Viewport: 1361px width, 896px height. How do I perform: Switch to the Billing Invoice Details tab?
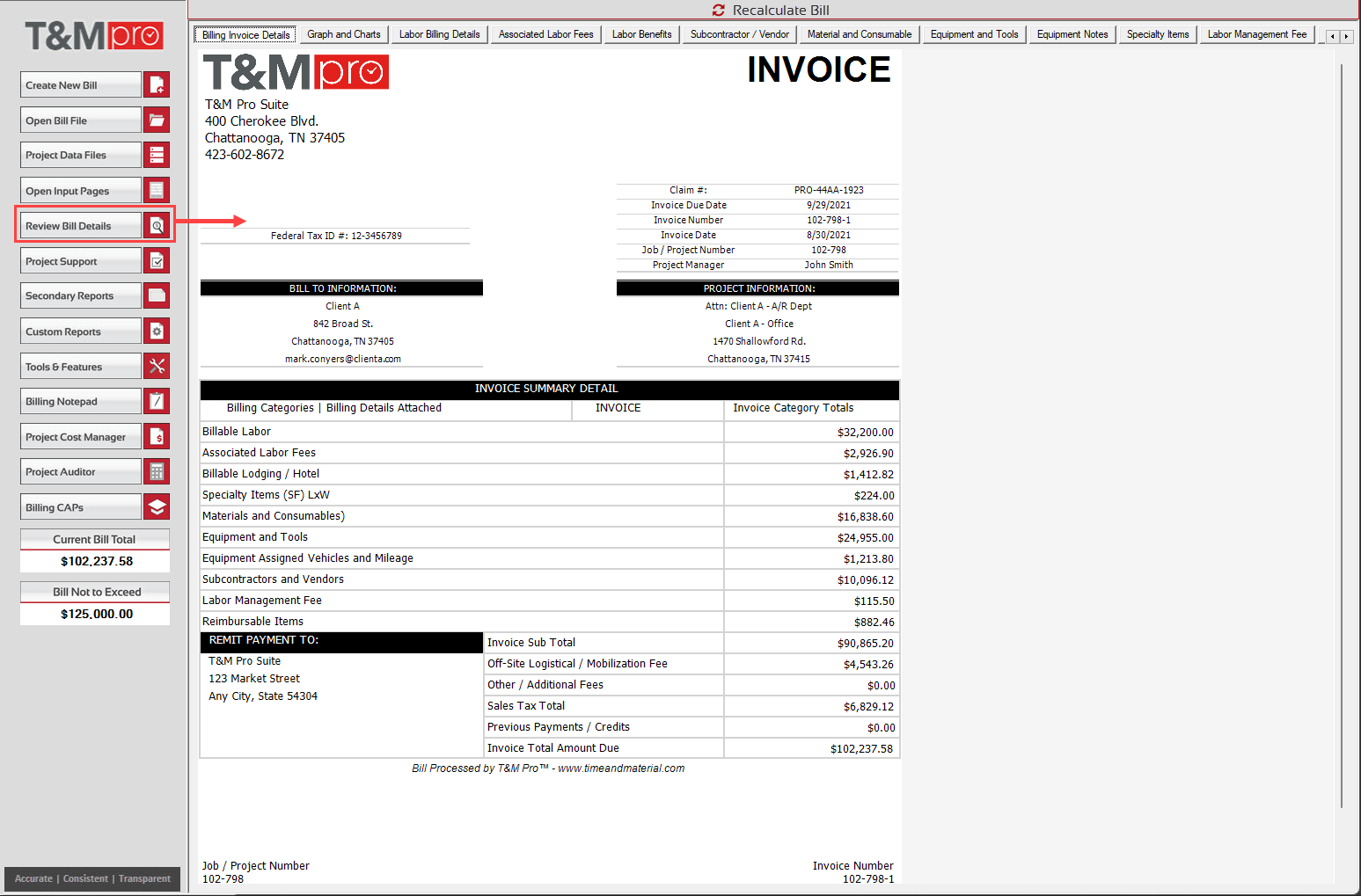(x=245, y=34)
